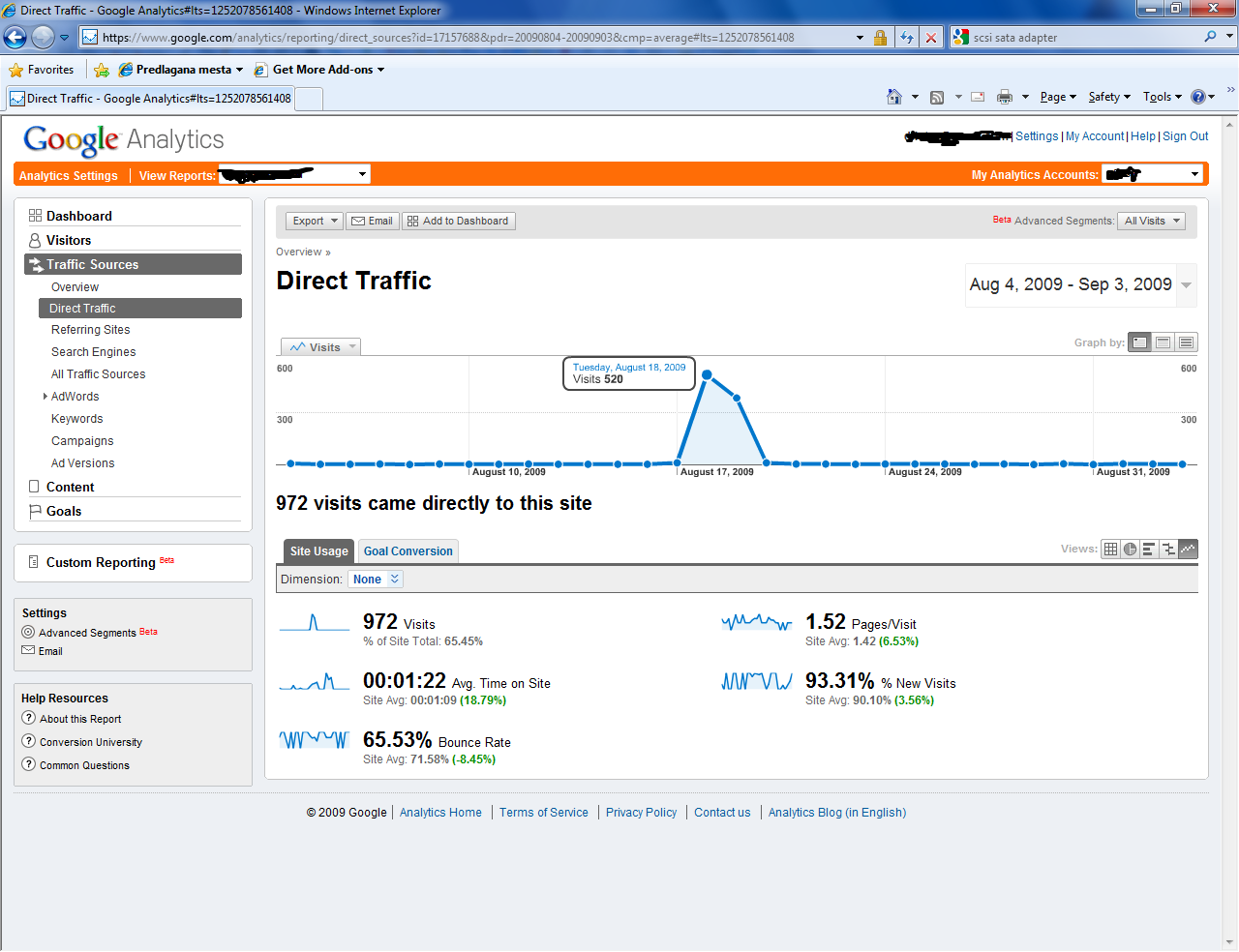Click Add to Dashboard button
This screenshot has width=1239, height=952.
(x=459, y=221)
